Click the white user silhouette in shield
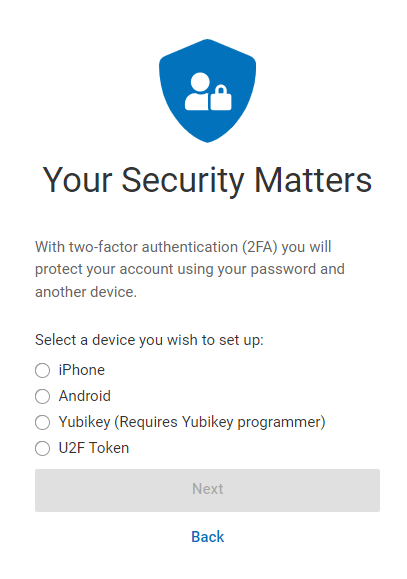407x579 pixels. click(198, 91)
